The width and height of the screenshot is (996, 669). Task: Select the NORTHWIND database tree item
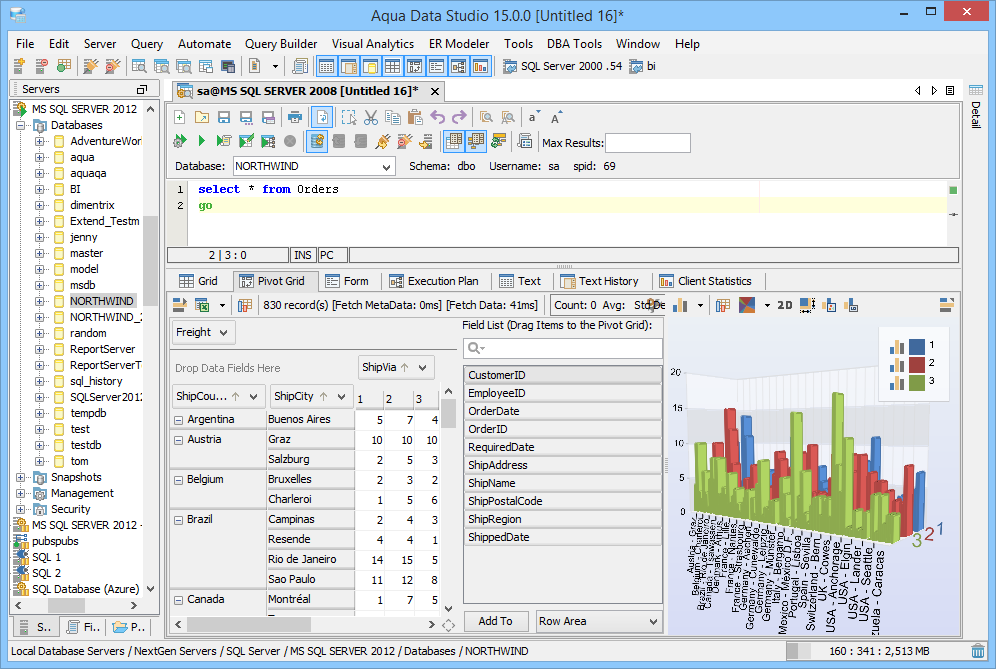102,301
